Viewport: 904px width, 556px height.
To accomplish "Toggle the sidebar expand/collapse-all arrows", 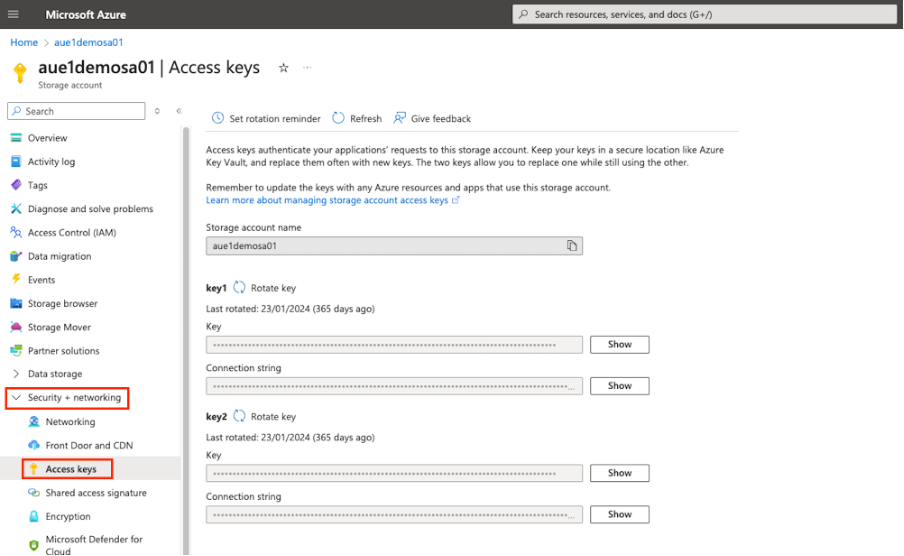I will click(x=157, y=111).
